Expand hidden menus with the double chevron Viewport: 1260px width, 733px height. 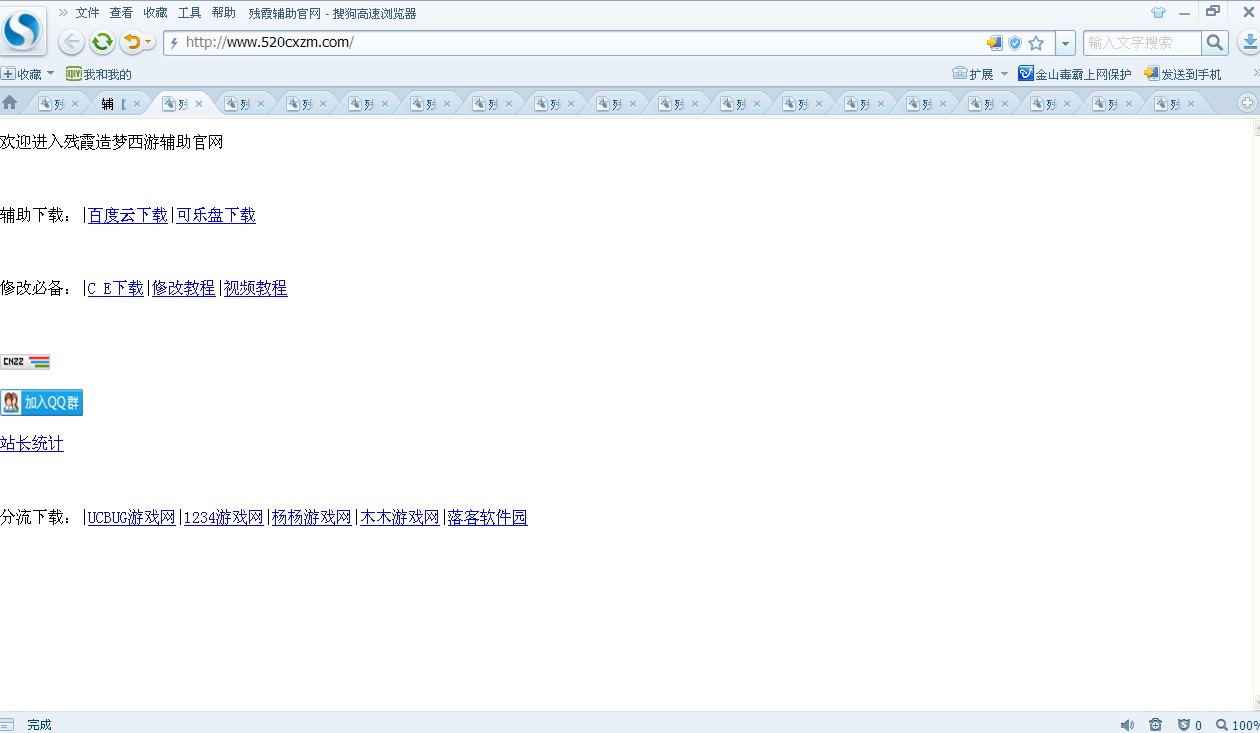(x=63, y=12)
